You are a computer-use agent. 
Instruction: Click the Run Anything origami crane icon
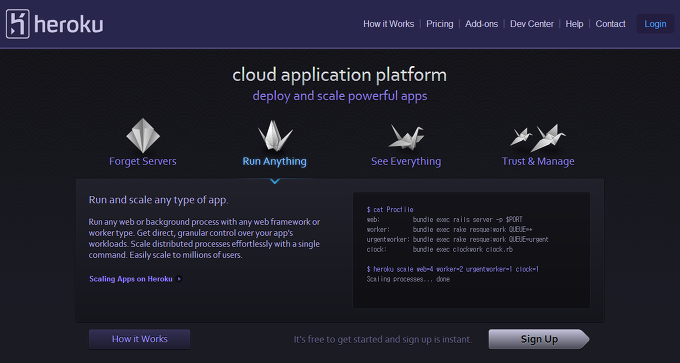[x=275, y=135]
